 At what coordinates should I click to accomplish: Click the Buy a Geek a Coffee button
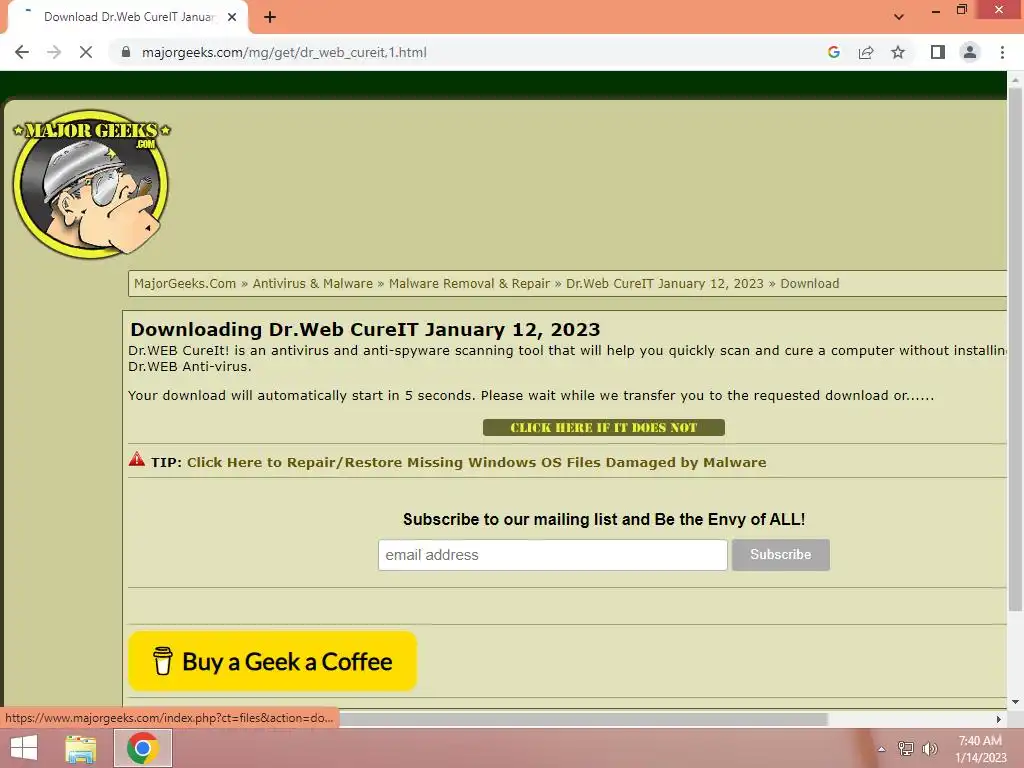click(x=272, y=661)
